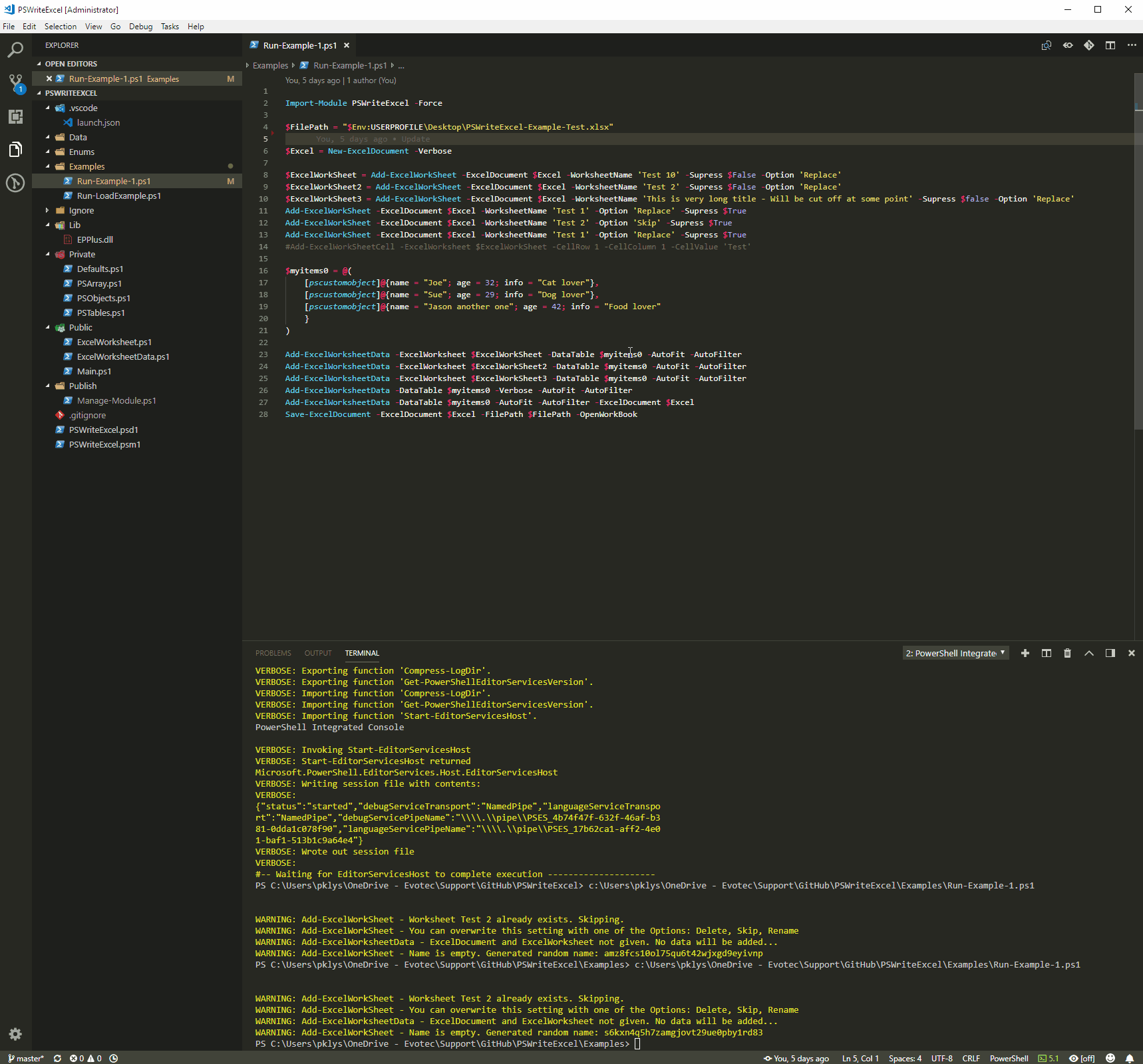Open the Manage gear icon
1143x1064 pixels.
tap(15, 1034)
